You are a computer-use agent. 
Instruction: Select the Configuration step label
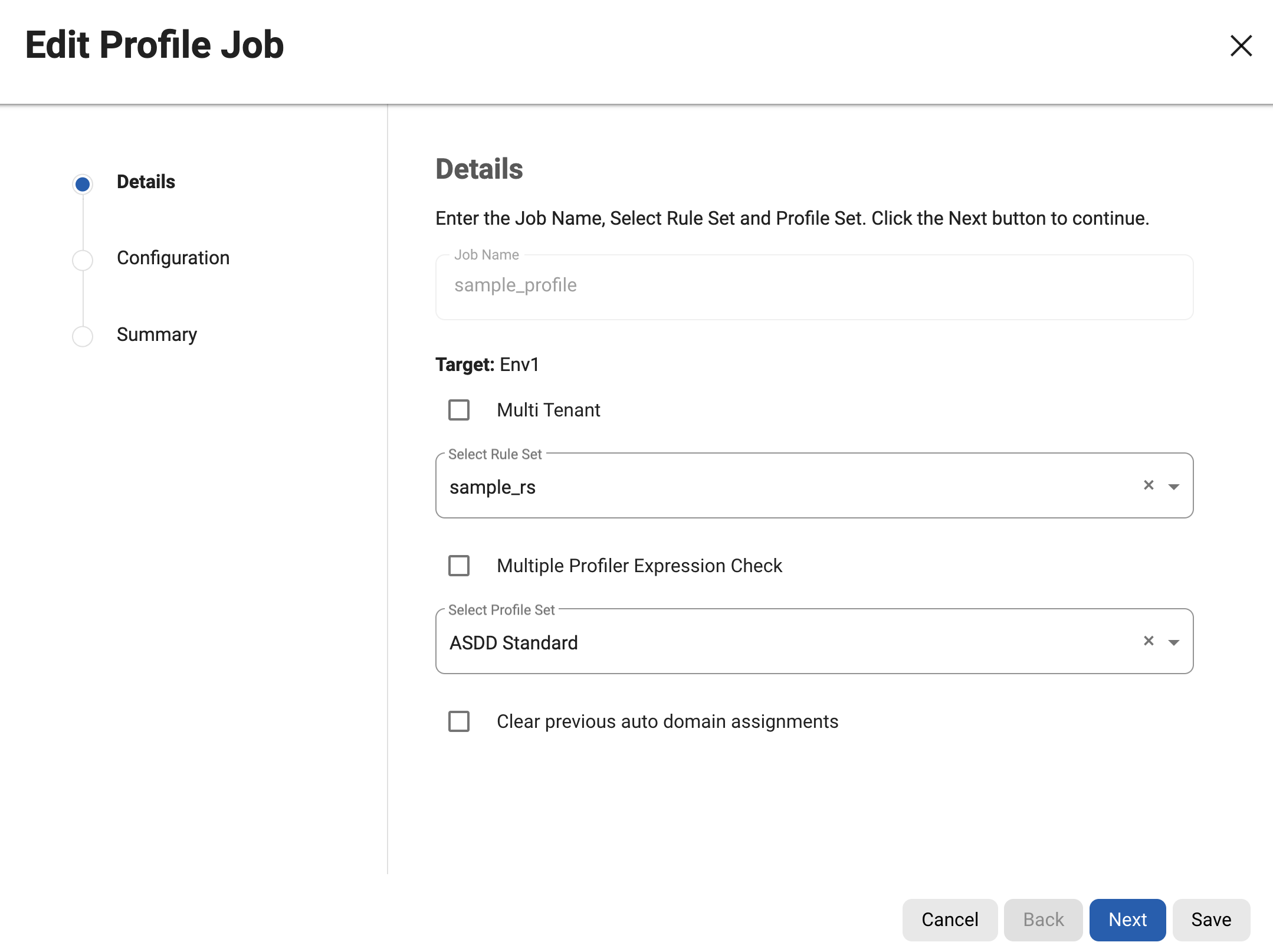[173, 258]
